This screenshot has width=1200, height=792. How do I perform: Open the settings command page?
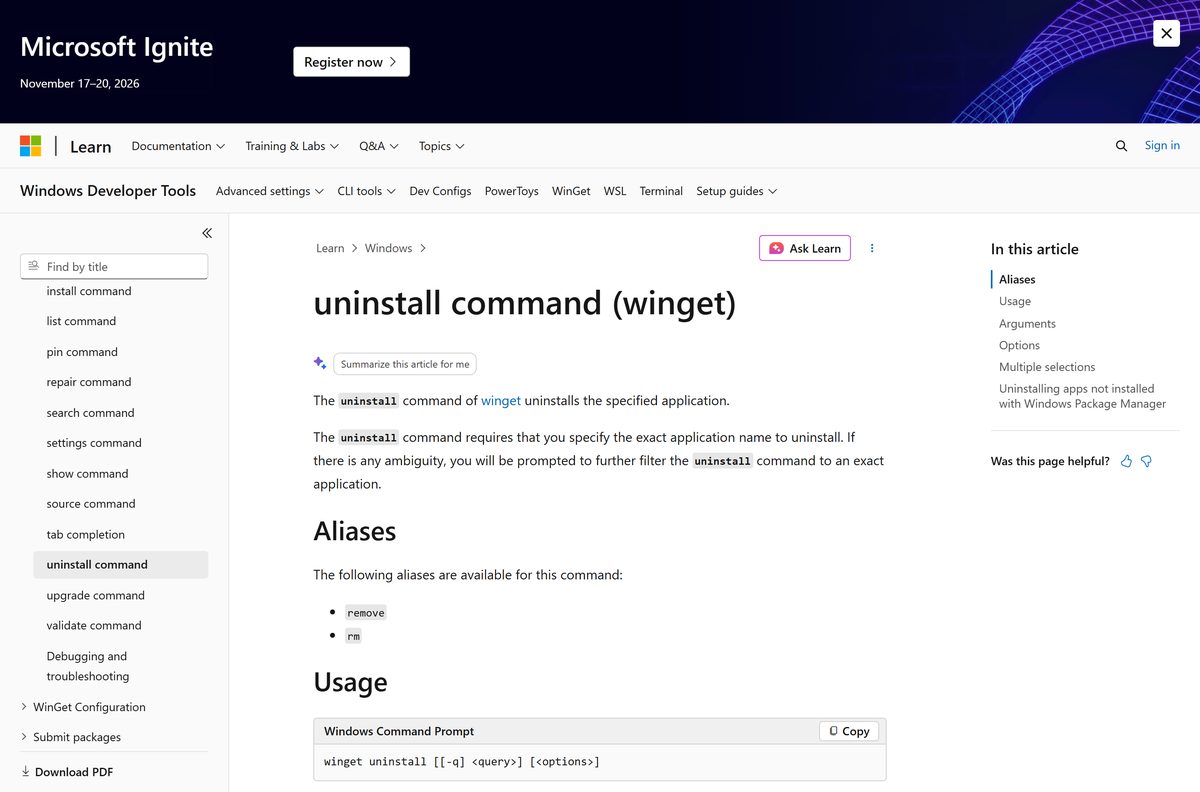(94, 443)
